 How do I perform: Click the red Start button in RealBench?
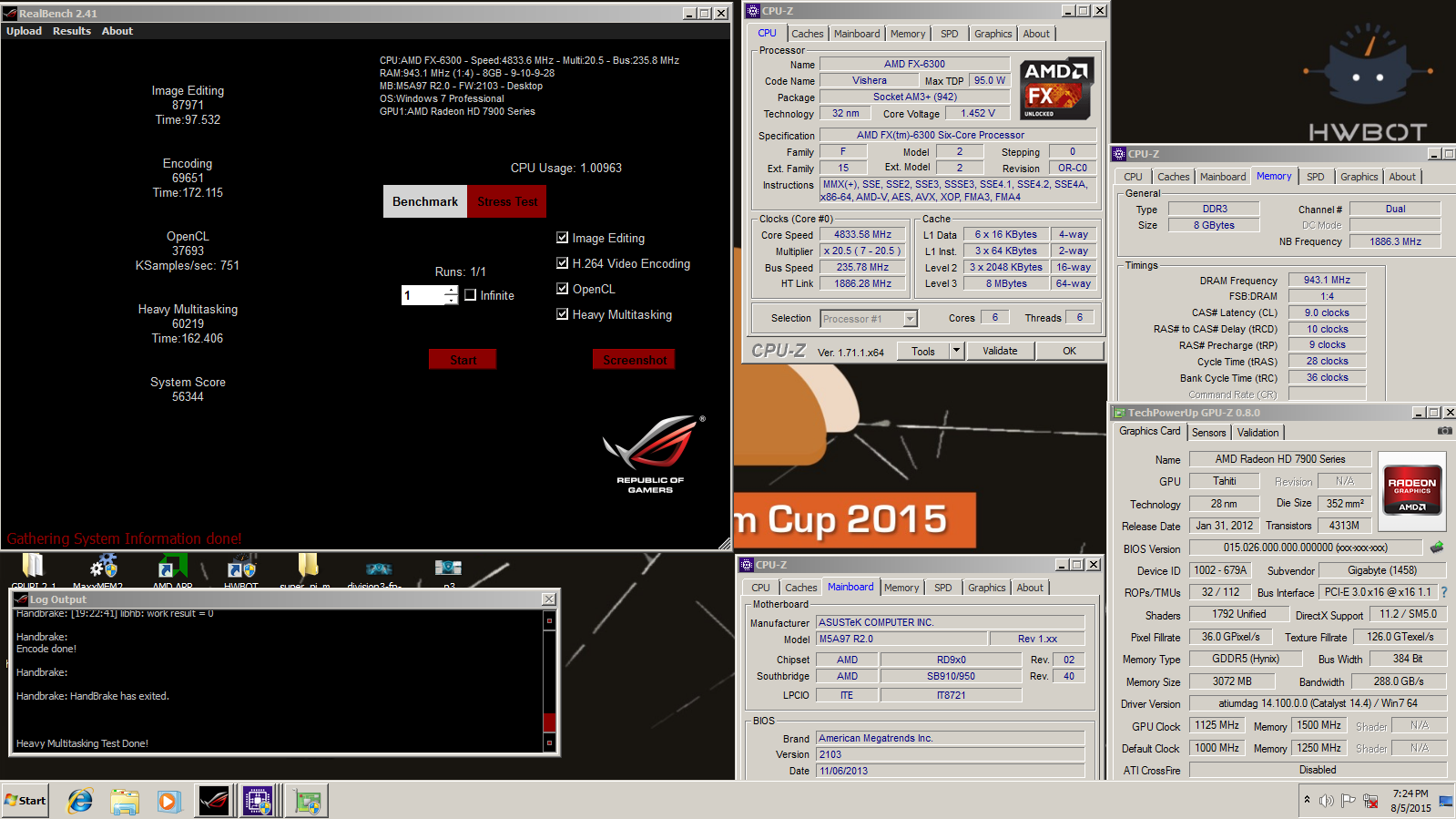[463, 360]
